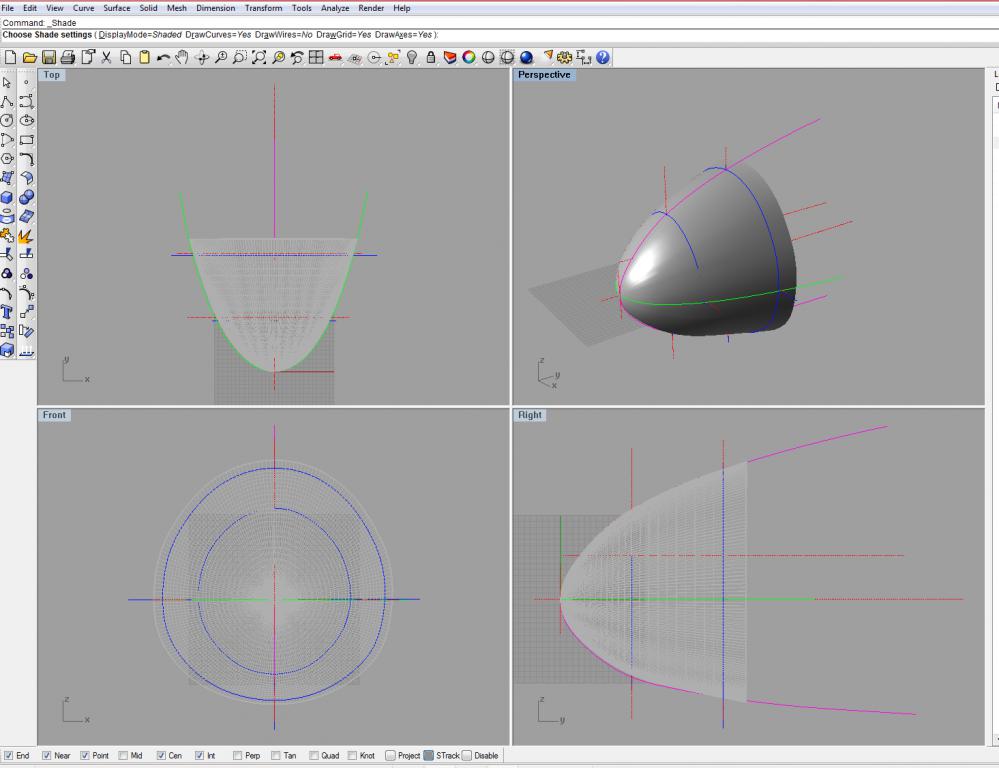Open the Surface menu
This screenshot has width=999, height=768.
point(116,8)
